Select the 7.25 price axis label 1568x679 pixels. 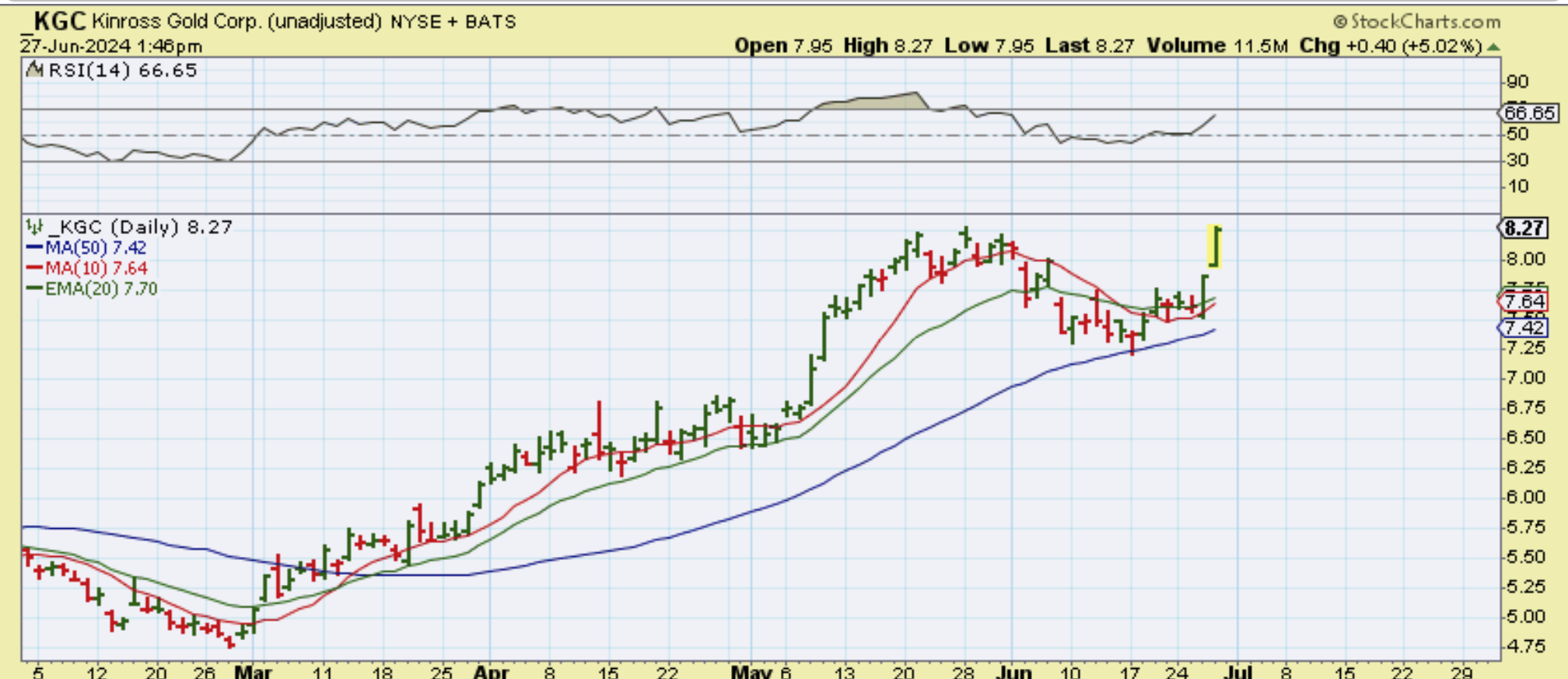tap(1524, 348)
